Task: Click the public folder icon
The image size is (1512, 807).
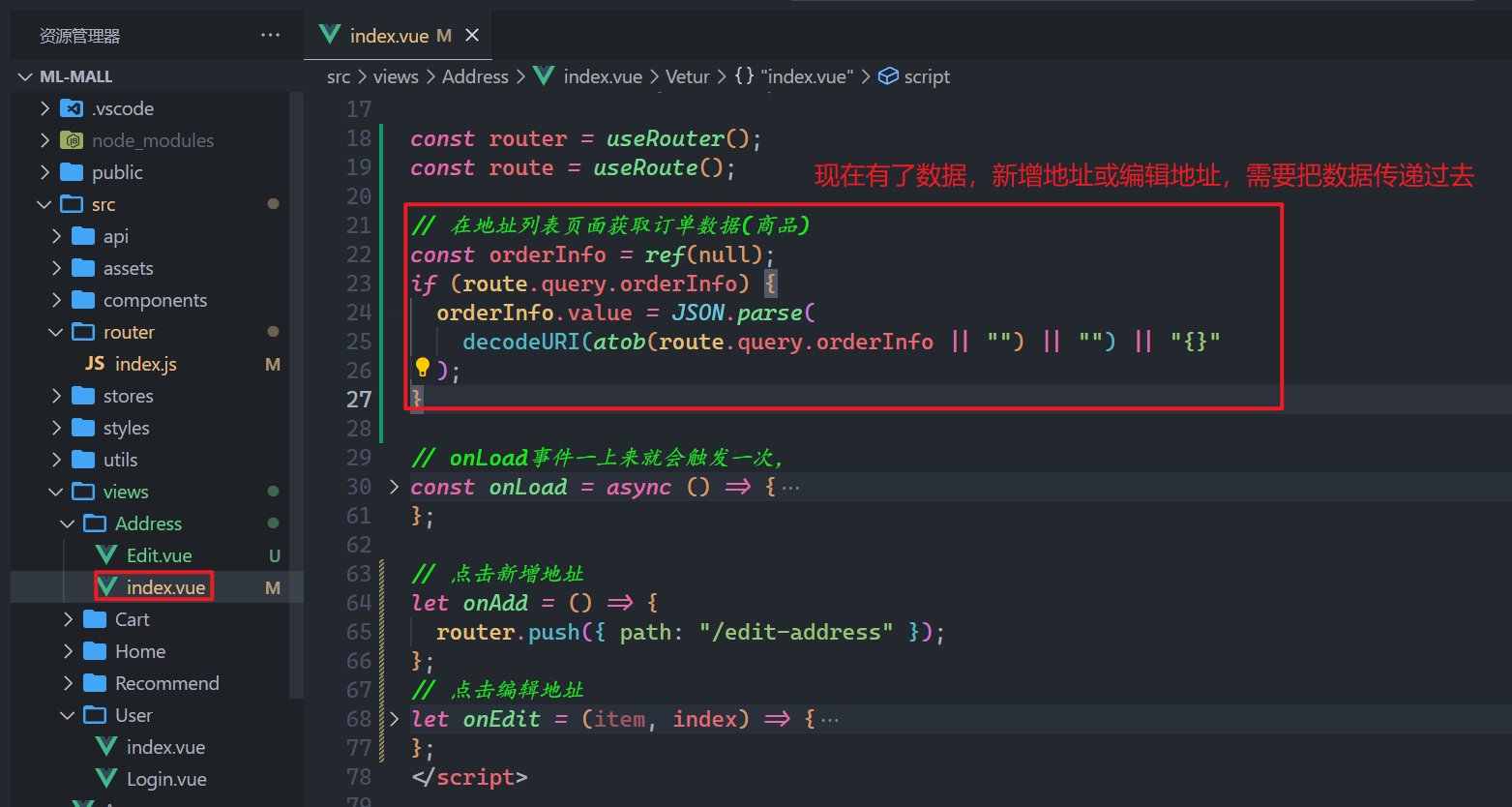Action: [x=72, y=172]
